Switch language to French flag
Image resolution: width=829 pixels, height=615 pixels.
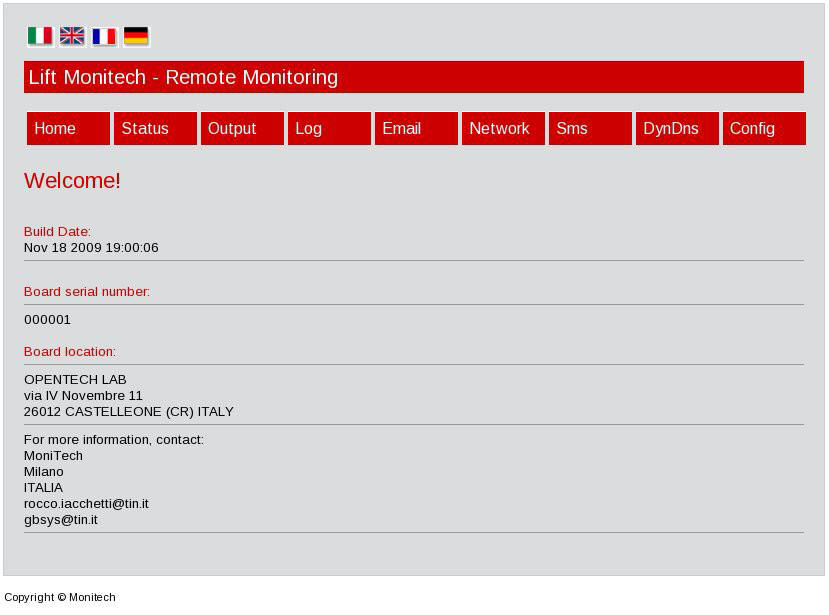[x=104, y=36]
